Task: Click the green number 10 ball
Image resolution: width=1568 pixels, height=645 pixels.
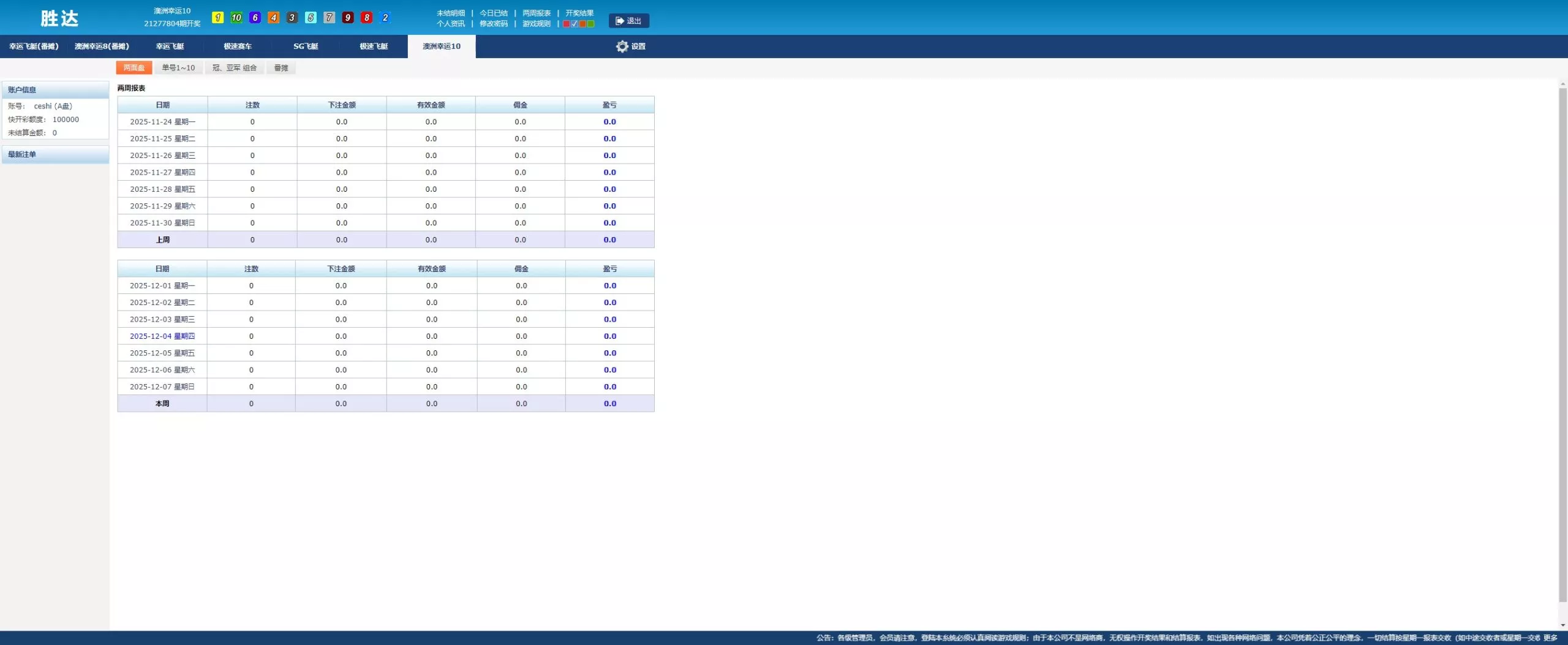Action: (236, 18)
